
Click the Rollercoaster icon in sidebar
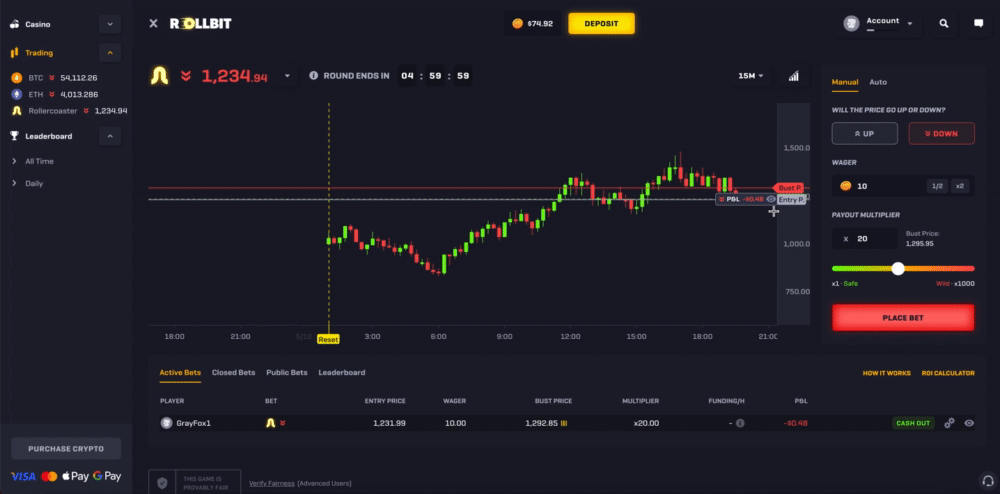click(x=17, y=111)
